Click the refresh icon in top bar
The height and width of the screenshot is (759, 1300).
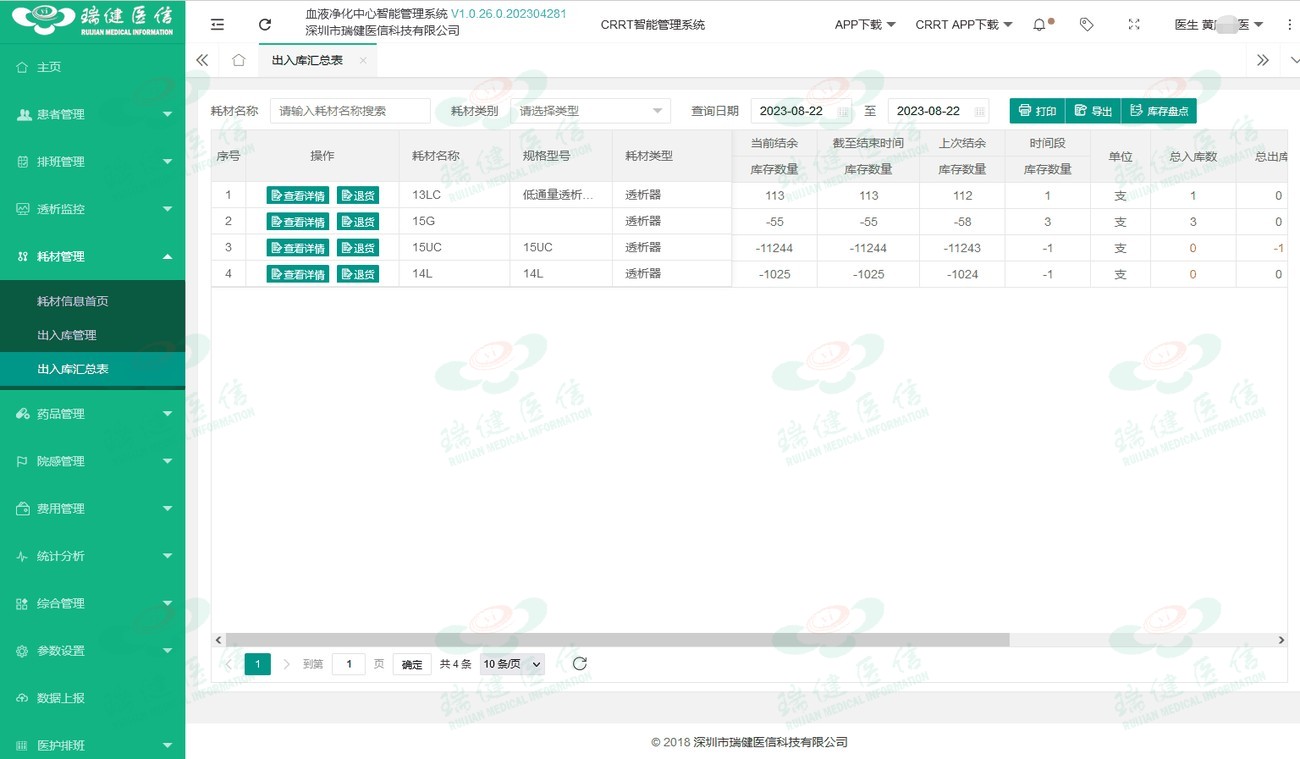click(265, 25)
